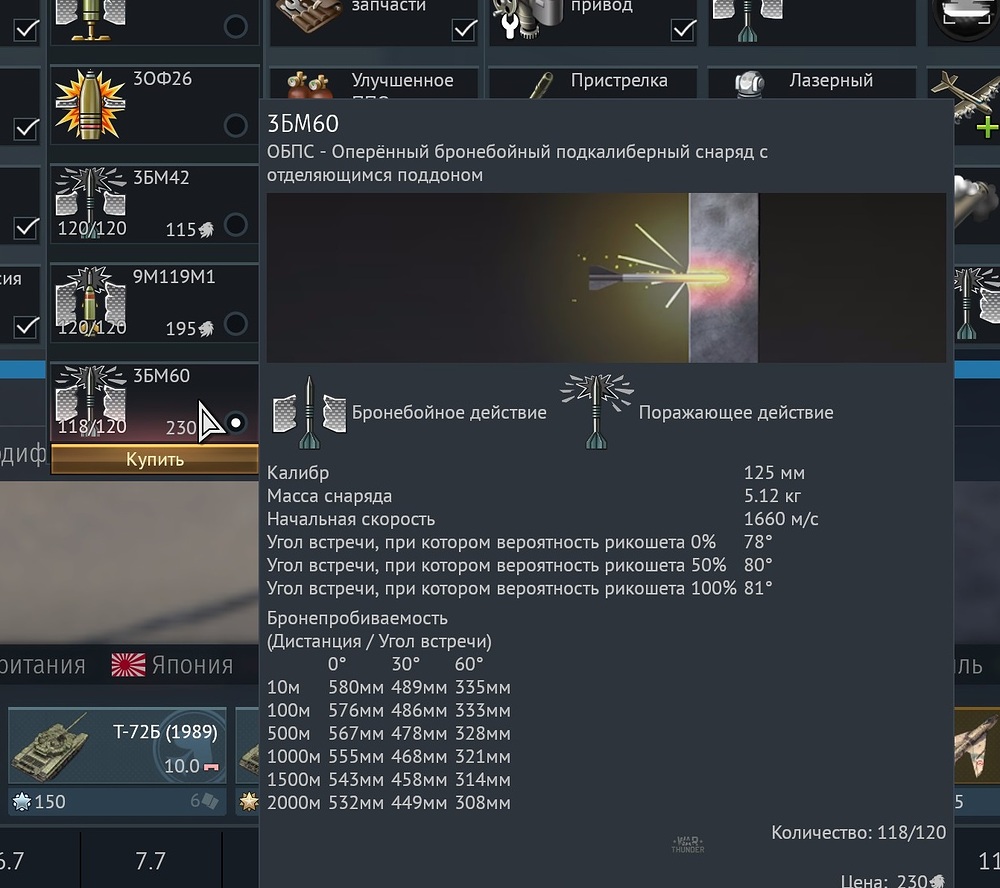Click the Japan rising sun flag icon

click(x=128, y=665)
